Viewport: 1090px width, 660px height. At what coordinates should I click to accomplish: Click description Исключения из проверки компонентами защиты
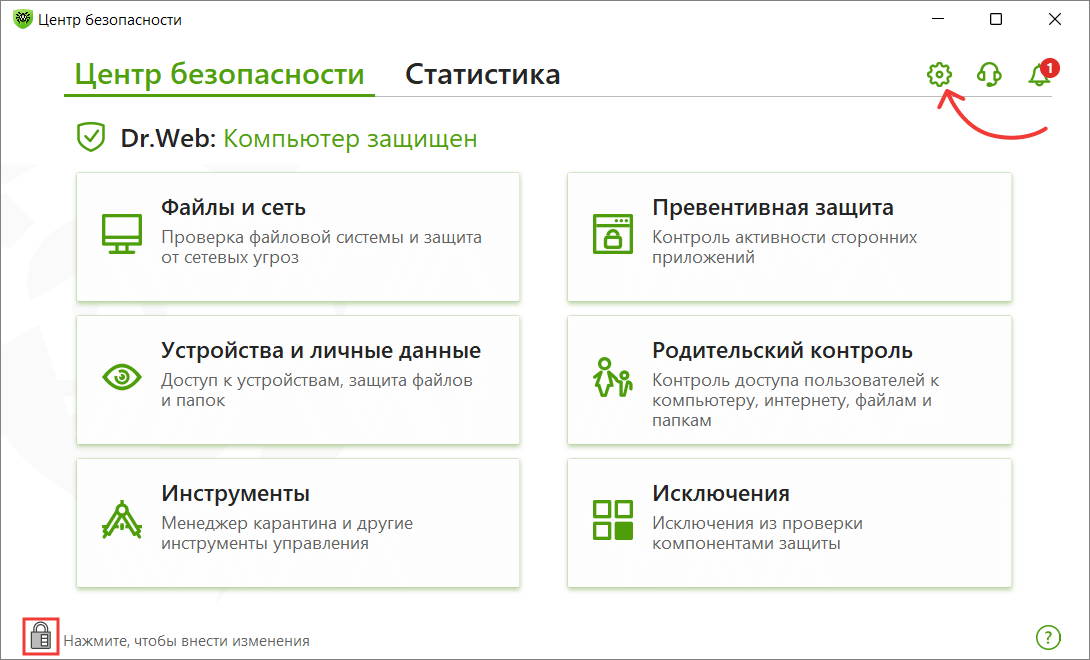pos(757,533)
